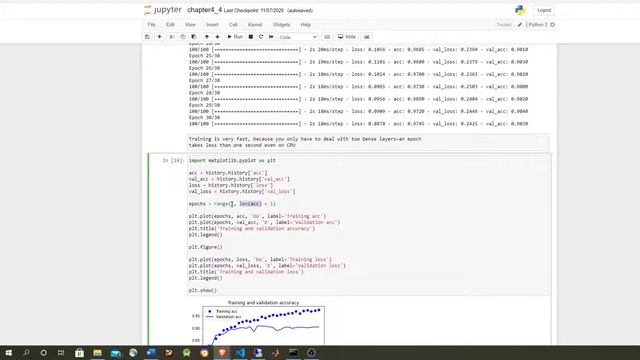Open Cortana circle on taskbar
This screenshot has height=360, width=640.
click(x=44, y=353)
